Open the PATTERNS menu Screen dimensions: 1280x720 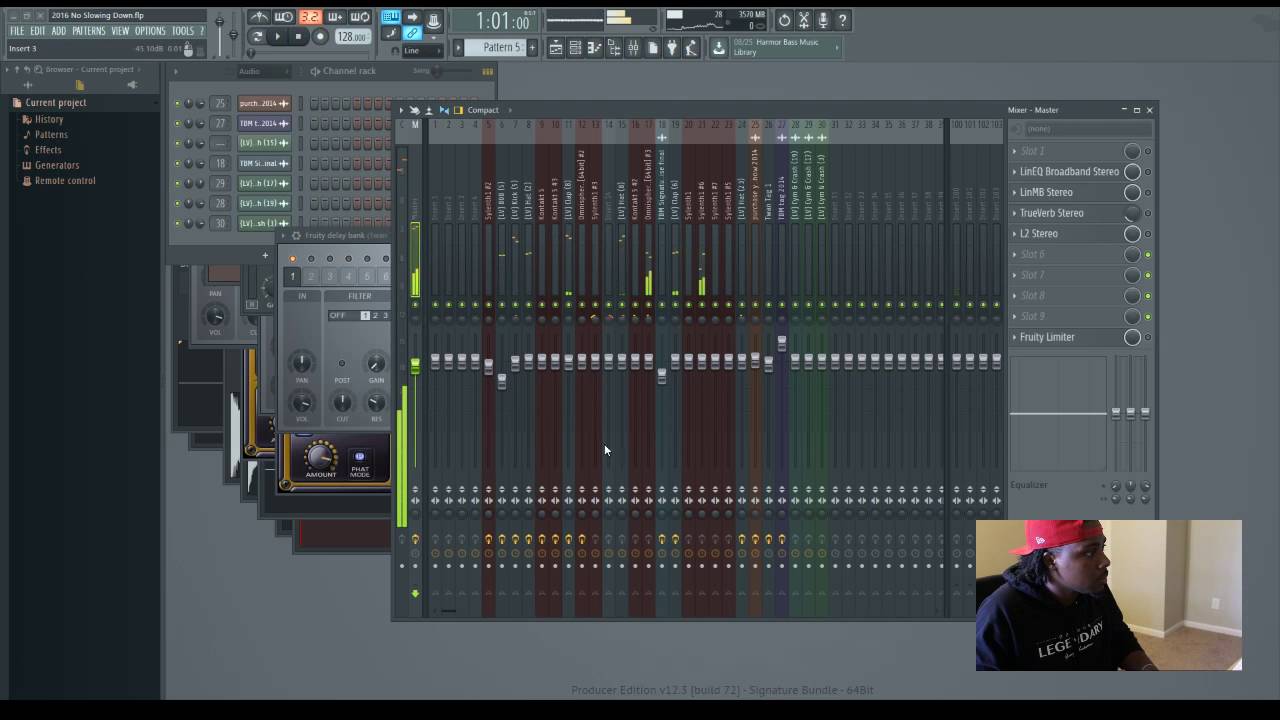[x=88, y=31]
